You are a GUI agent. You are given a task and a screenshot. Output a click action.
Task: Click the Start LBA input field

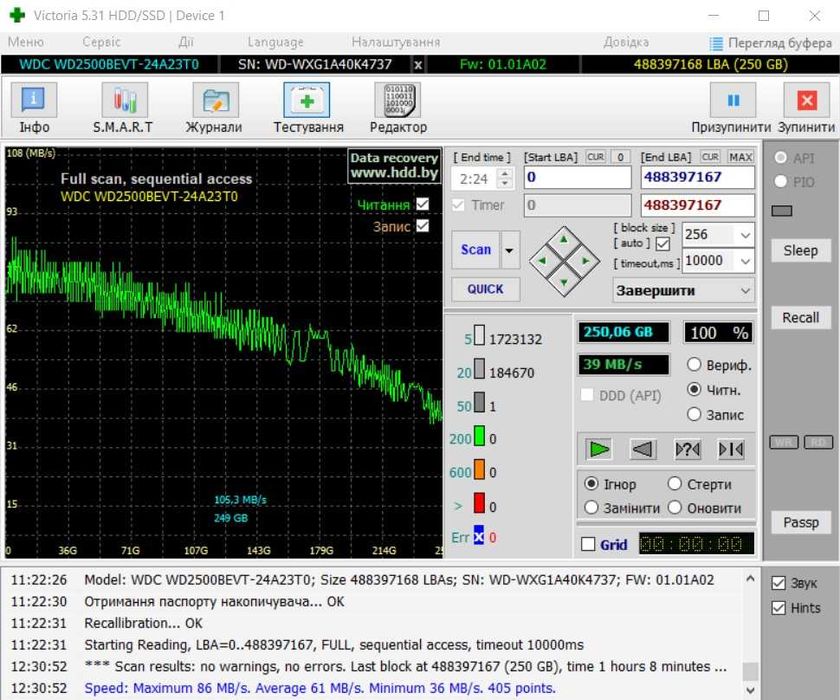[577, 177]
